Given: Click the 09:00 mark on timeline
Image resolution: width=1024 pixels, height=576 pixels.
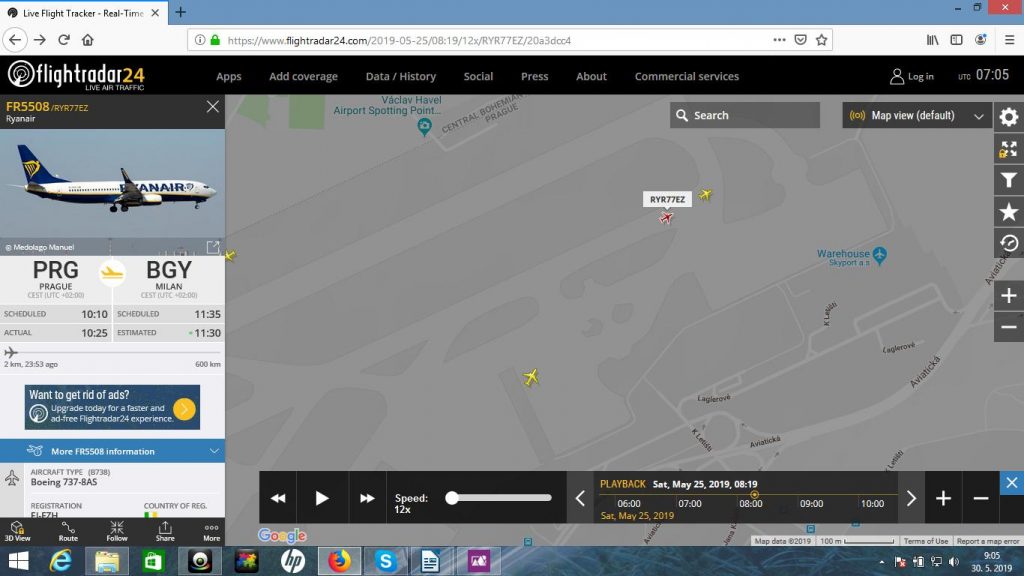Looking at the screenshot, I should click(x=811, y=504).
